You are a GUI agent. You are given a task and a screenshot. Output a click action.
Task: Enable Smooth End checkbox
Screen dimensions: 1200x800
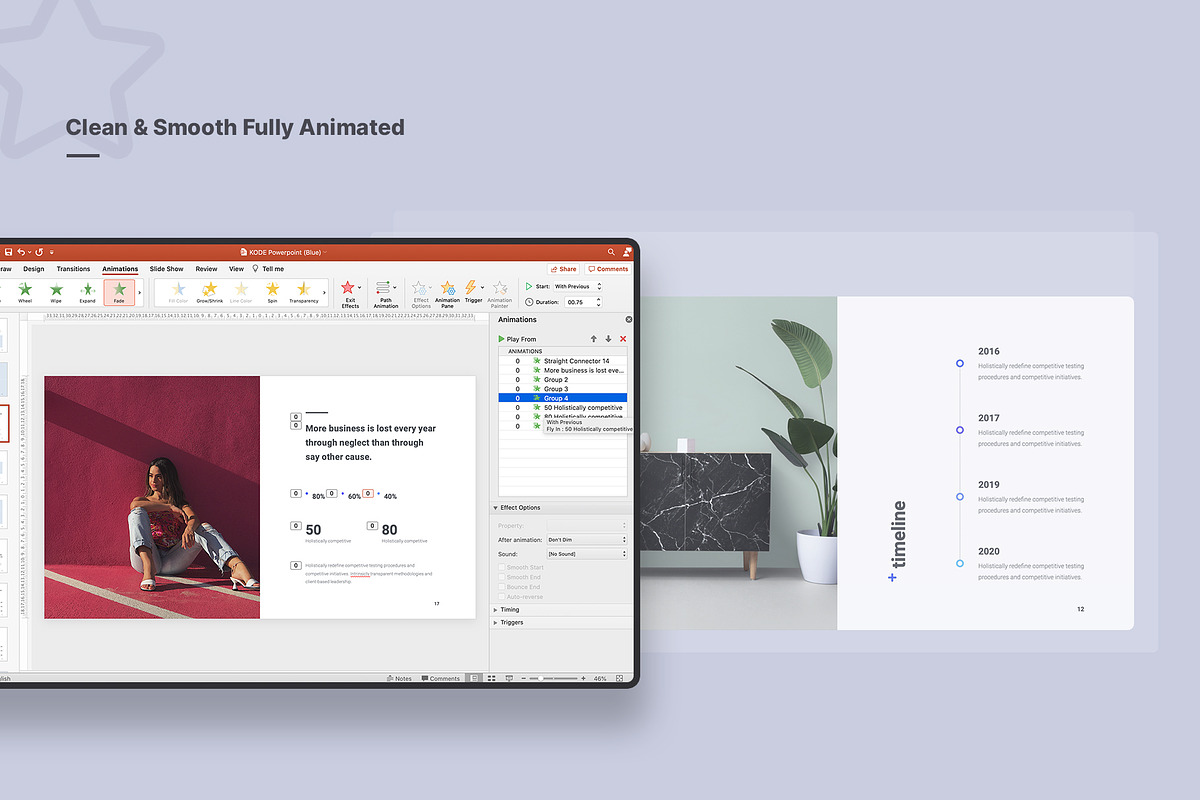click(x=502, y=577)
